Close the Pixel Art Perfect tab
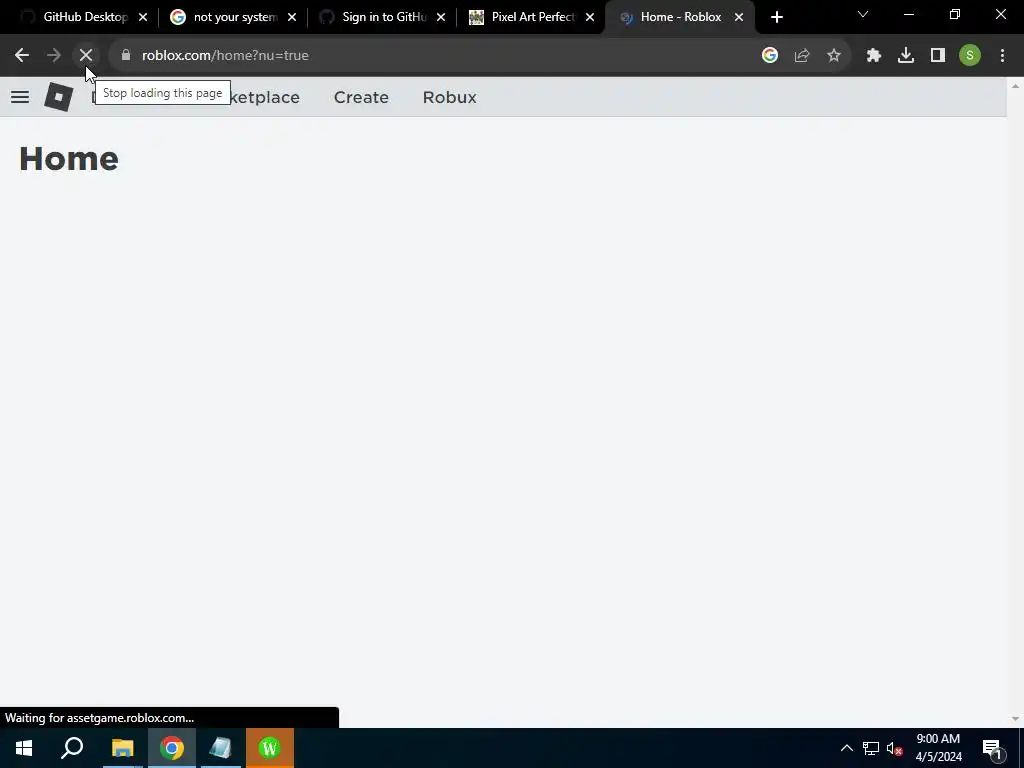This screenshot has height=768, width=1024. click(590, 18)
